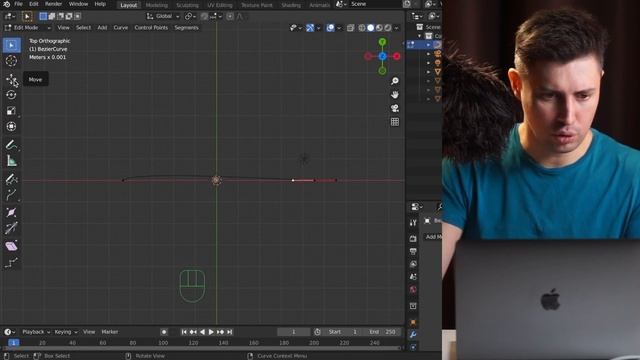Open the Keying dropdown
This screenshot has height=360, width=640.
pyautogui.click(x=66, y=332)
